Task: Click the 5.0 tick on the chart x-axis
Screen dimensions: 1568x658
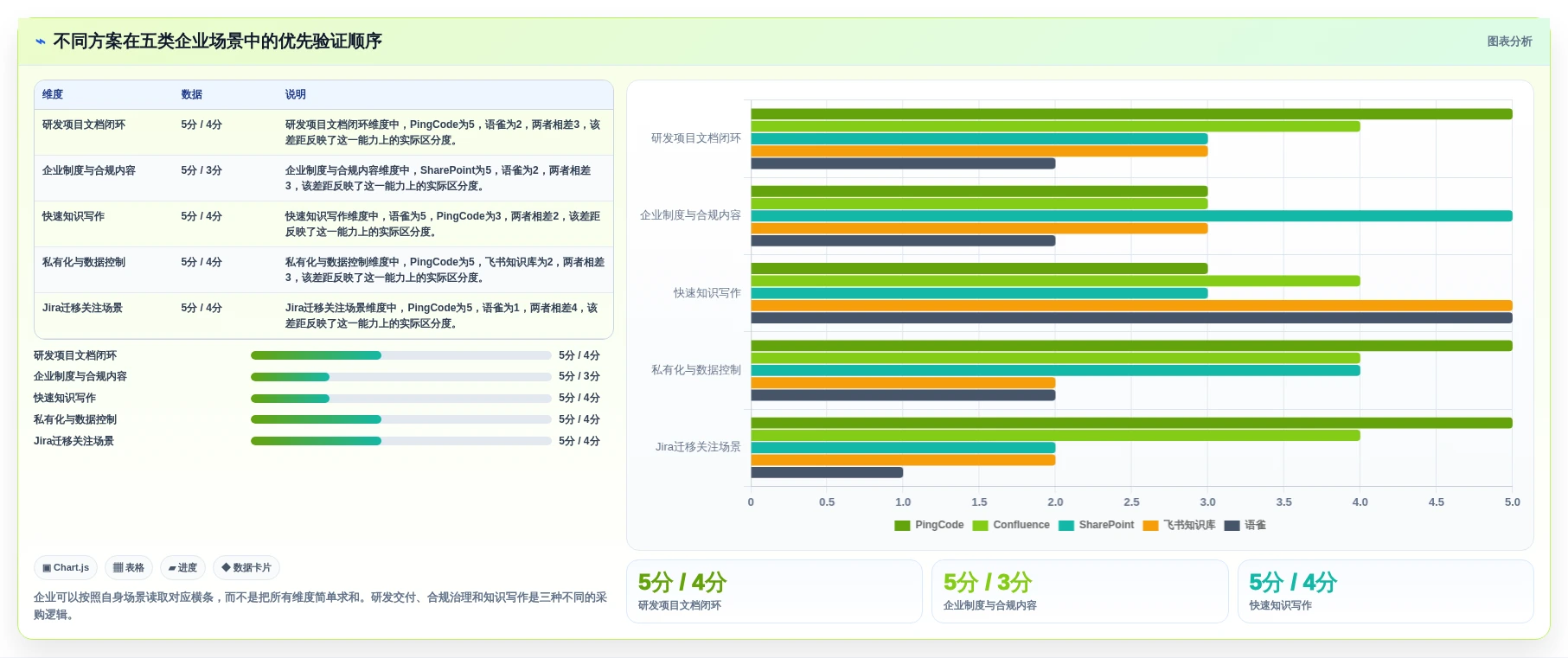Action: [1512, 502]
